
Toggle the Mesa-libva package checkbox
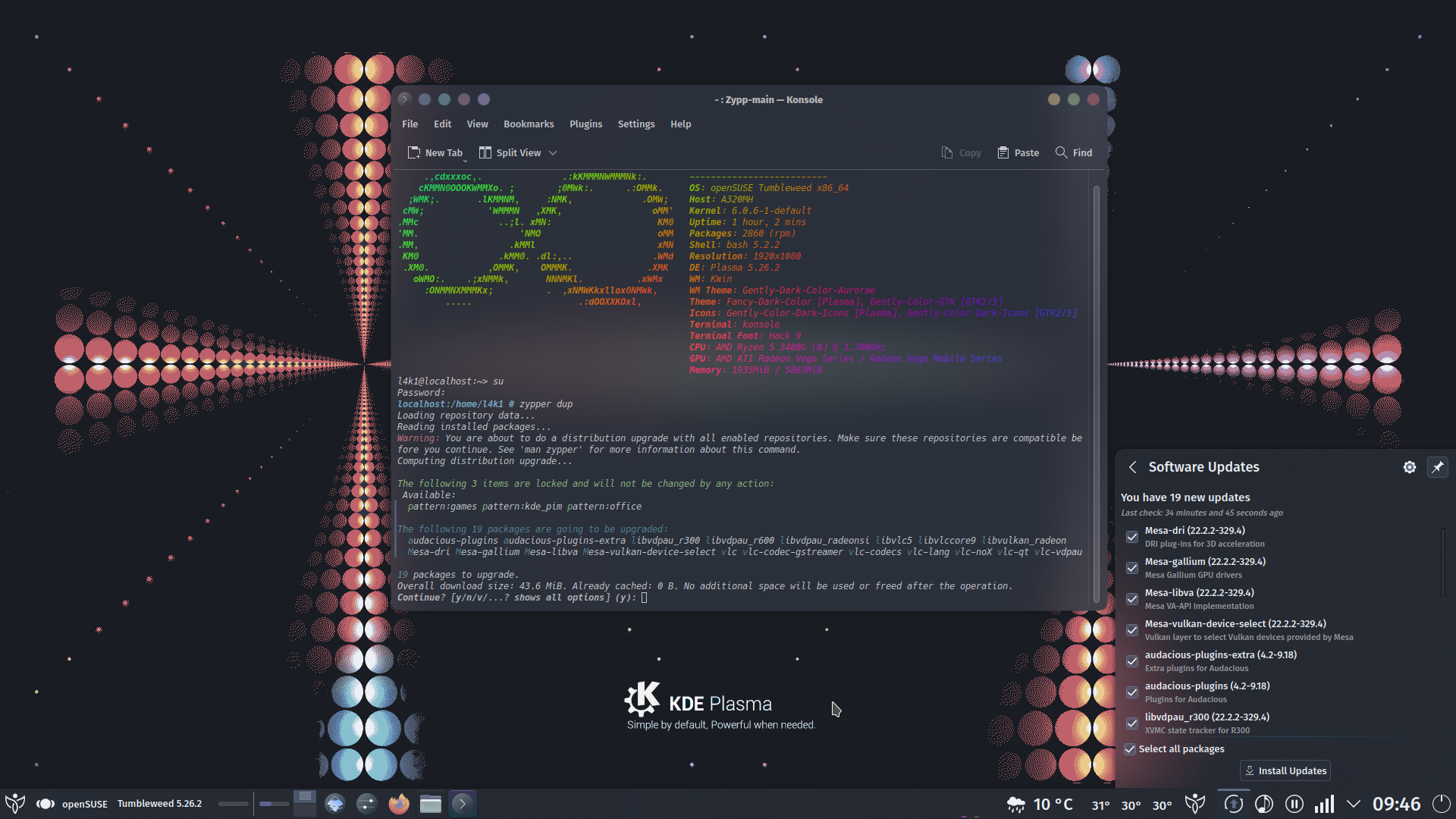click(1131, 599)
